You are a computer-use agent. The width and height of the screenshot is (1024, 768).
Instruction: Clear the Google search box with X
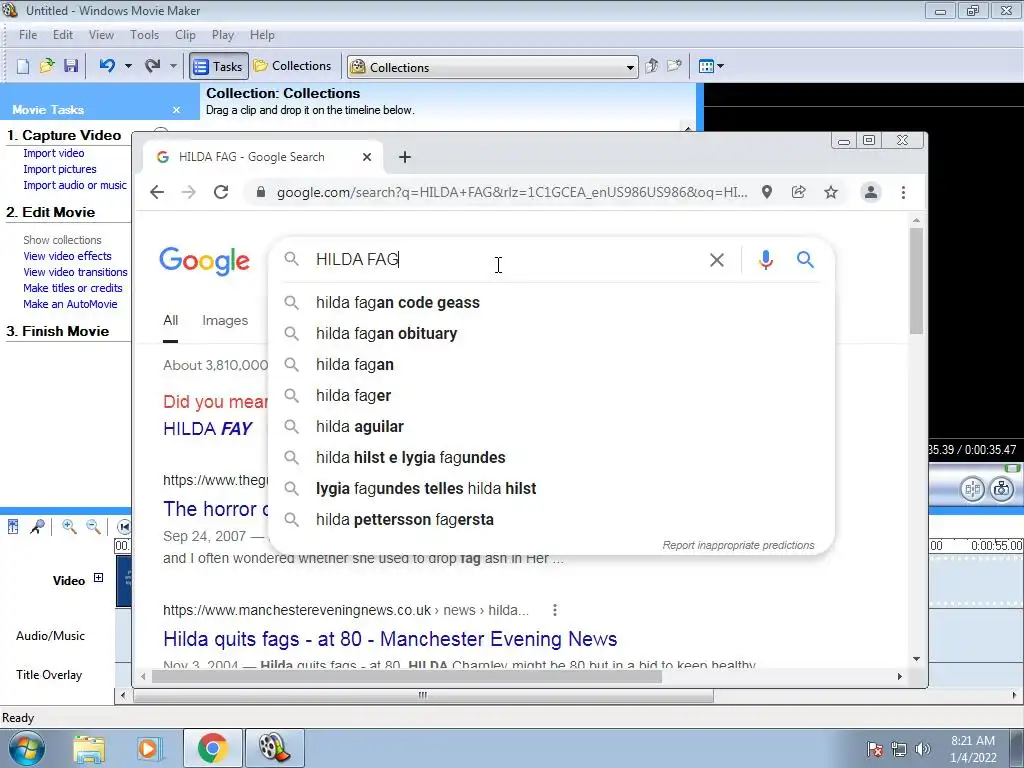716,260
